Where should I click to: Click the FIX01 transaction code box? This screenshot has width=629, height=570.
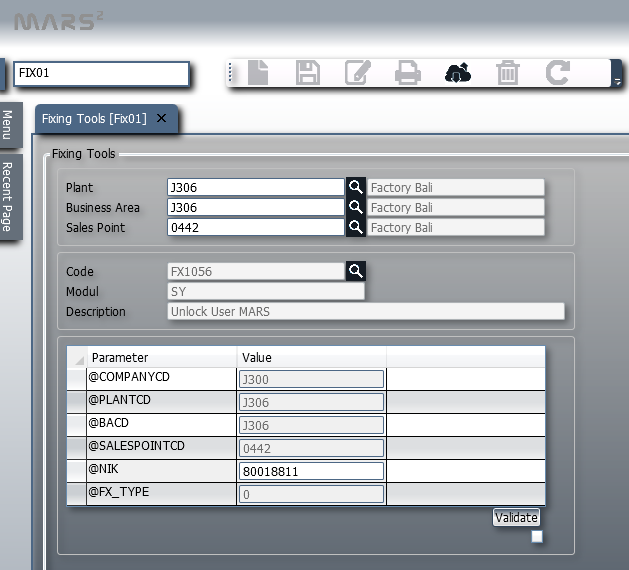point(101,73)
